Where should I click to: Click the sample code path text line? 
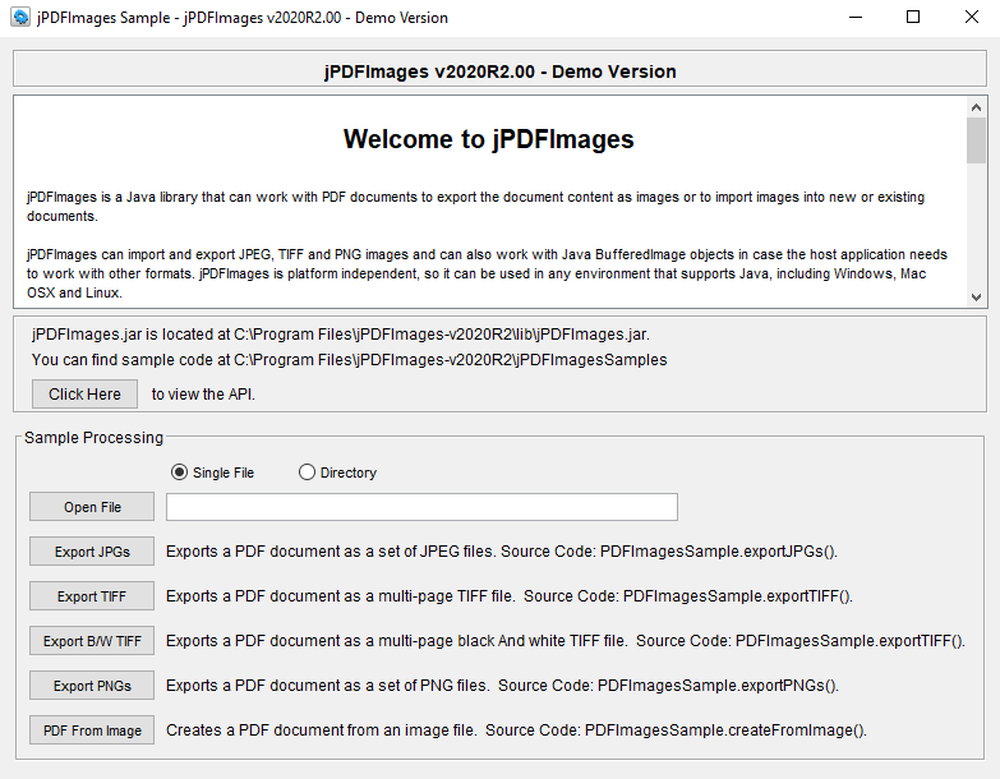pyautogui.click(x=349, y=360)
